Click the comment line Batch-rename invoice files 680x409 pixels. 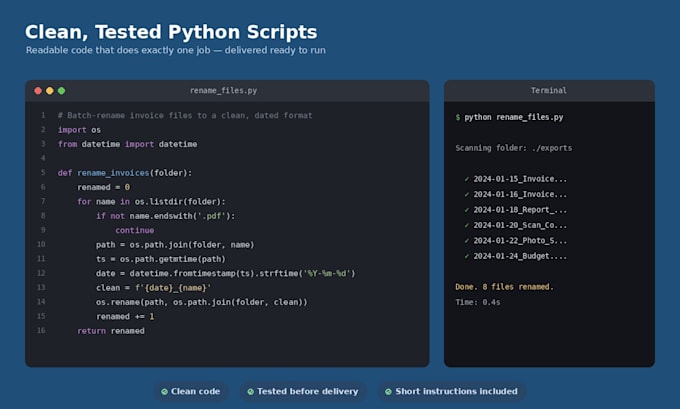coord(185,115)
